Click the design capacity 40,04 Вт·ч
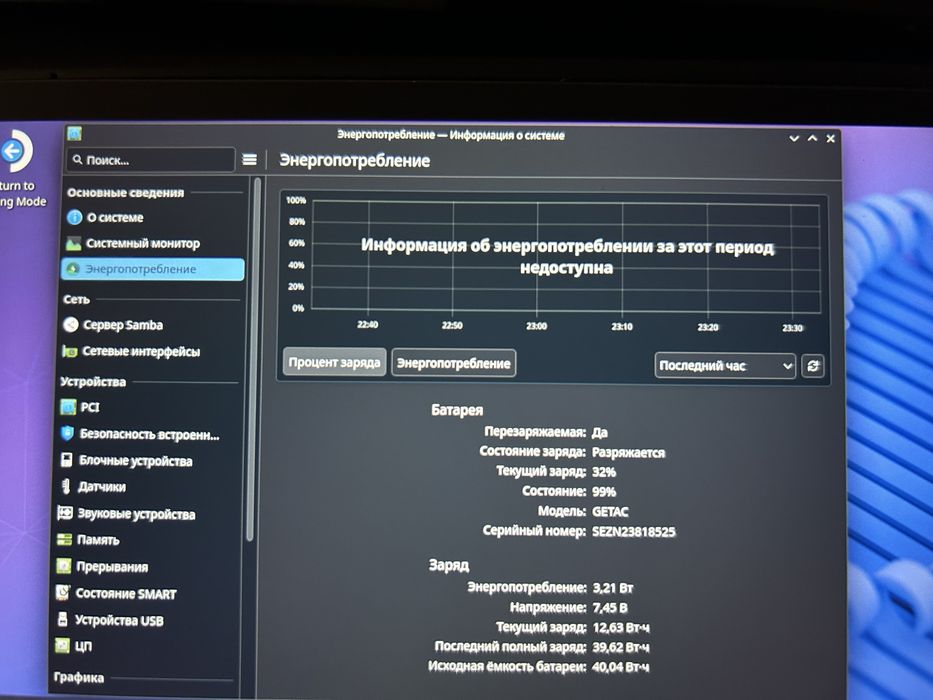Viewport: 933px width, 700px height. (621, 667)
